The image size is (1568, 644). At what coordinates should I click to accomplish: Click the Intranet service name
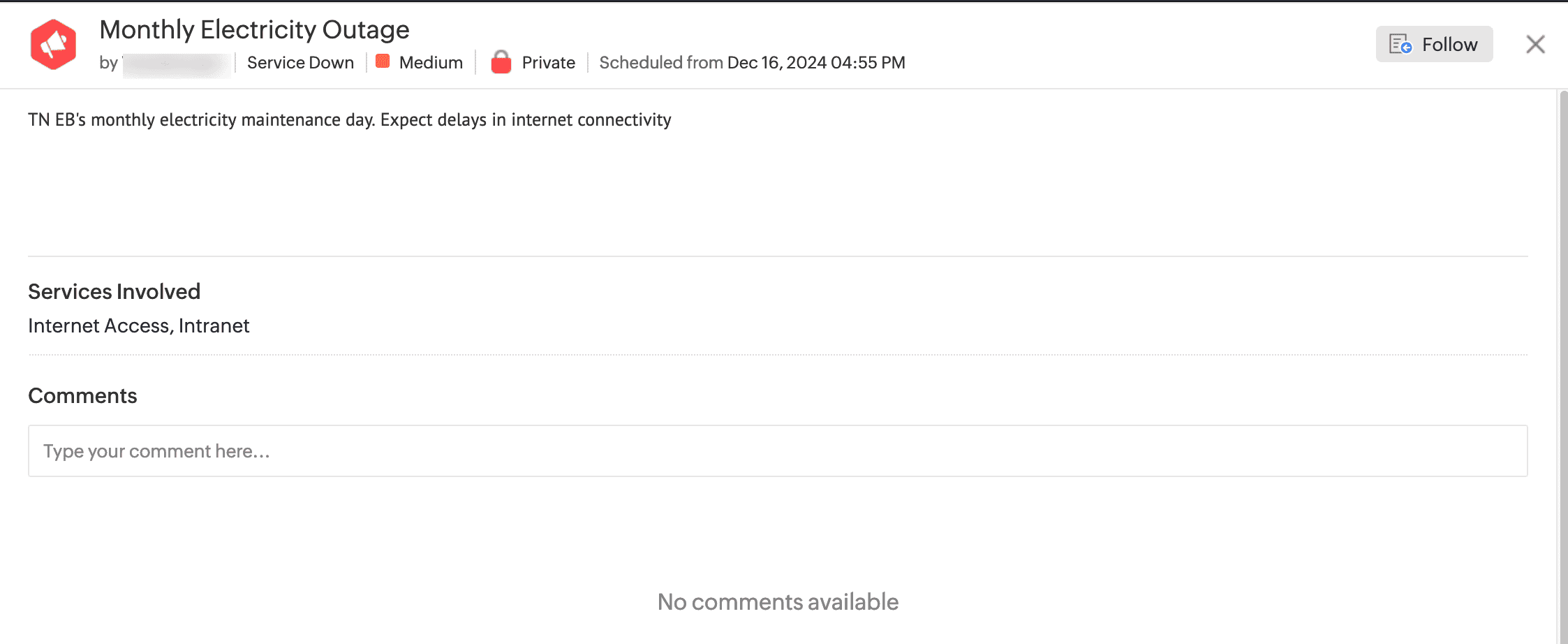[x=214, y=325]
